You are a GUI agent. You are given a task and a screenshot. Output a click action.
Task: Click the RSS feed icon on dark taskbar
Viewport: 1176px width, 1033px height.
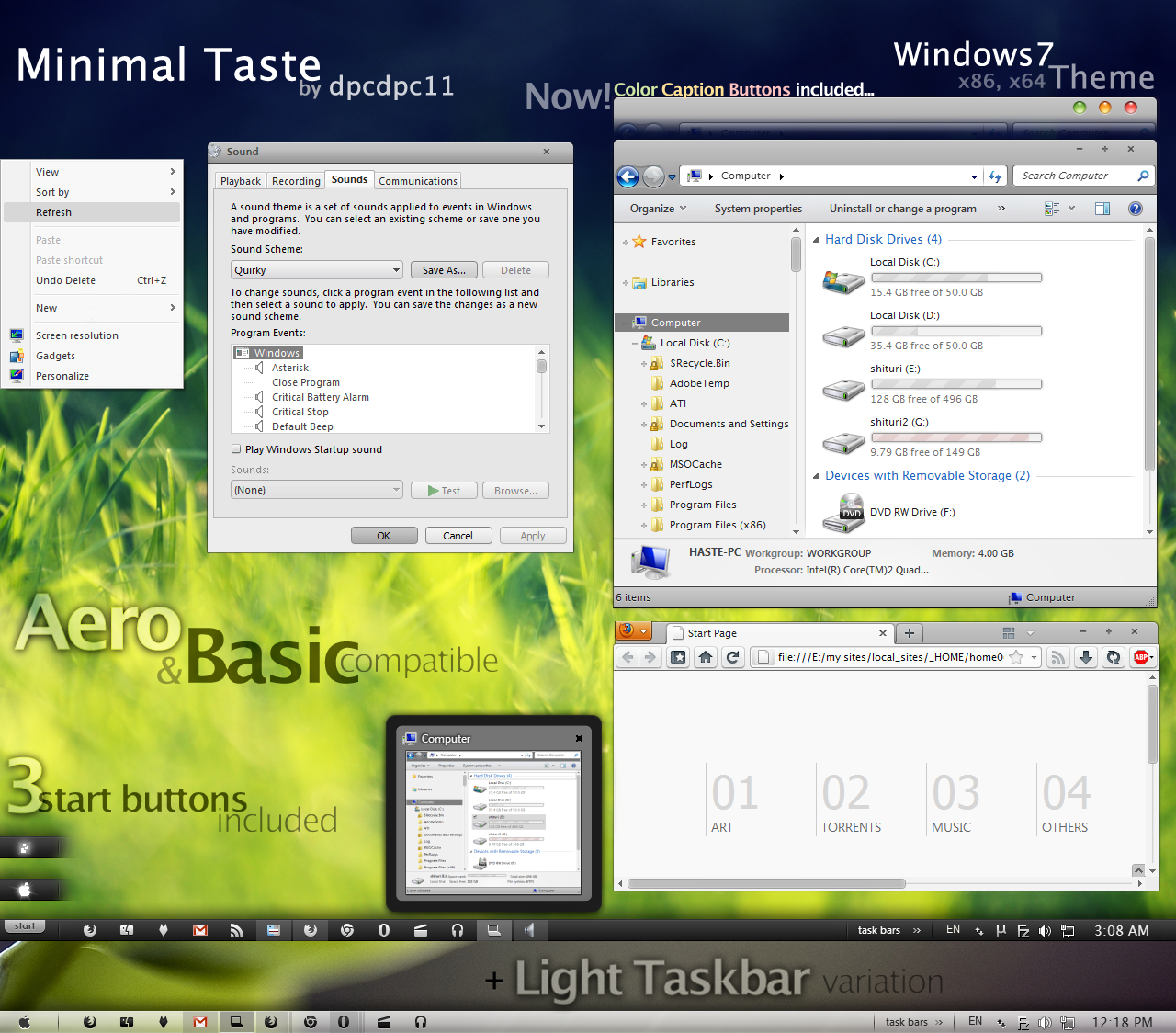coord(237,930)
